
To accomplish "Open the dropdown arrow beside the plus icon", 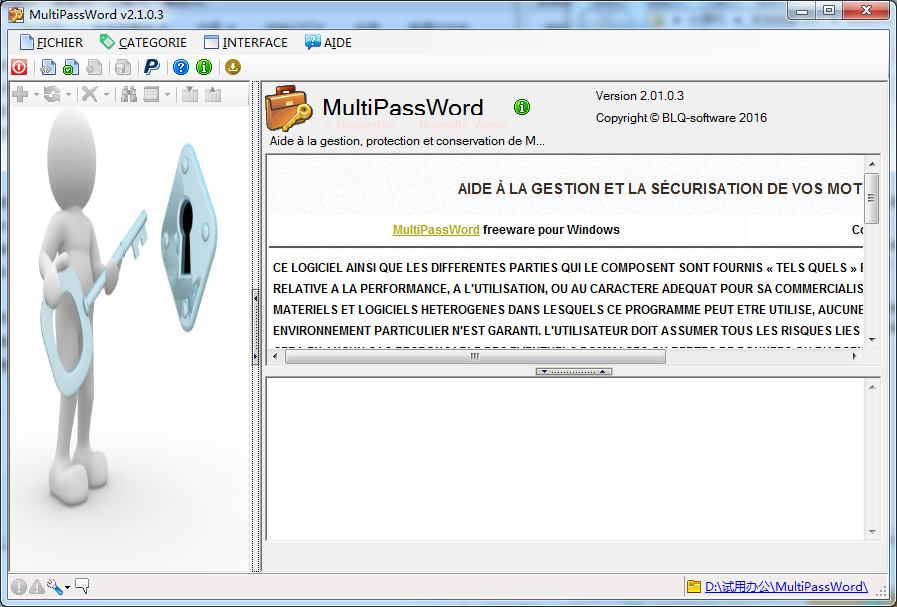I will (36, 94).
